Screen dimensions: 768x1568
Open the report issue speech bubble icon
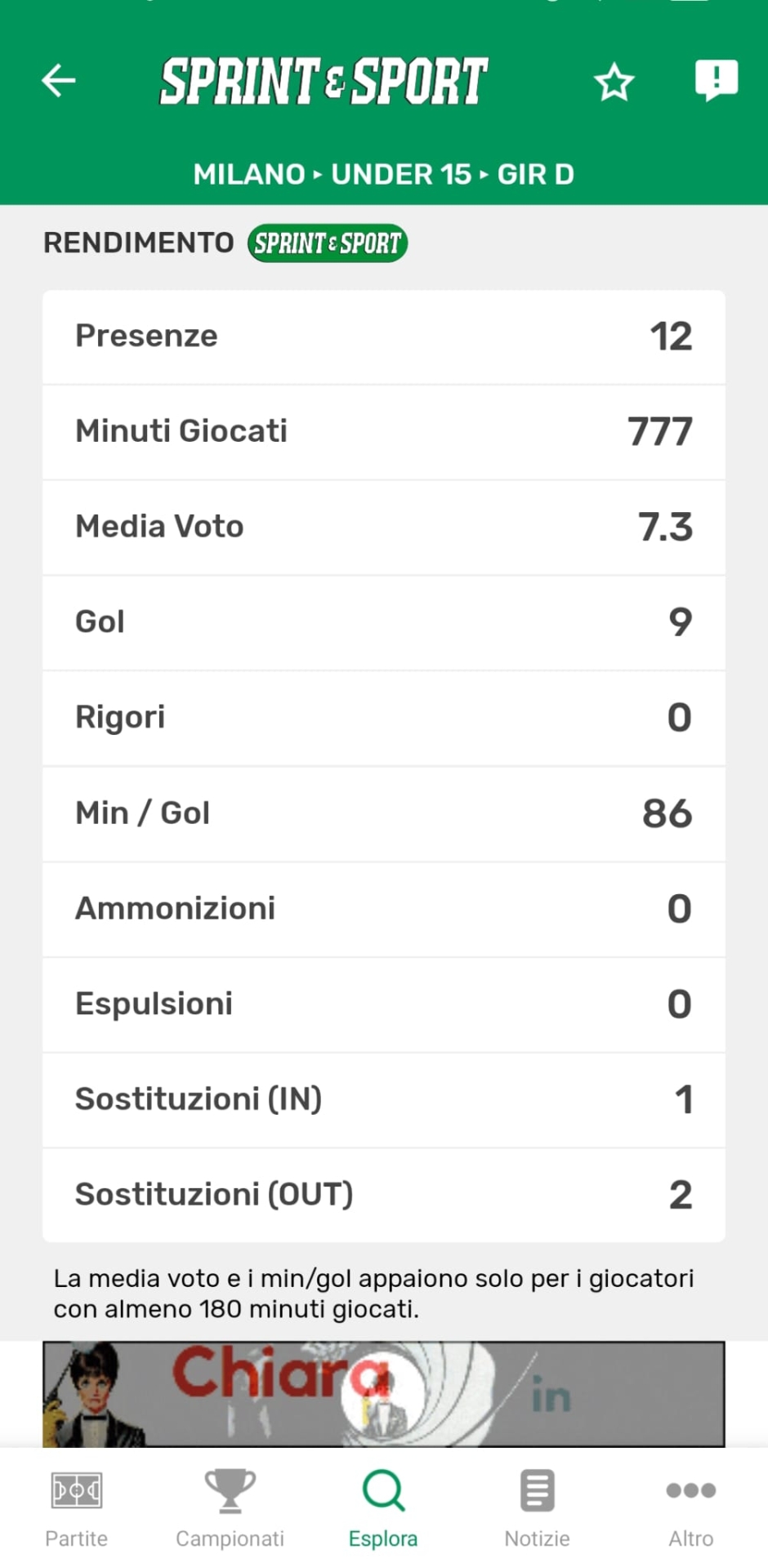(x=716, y=80)
